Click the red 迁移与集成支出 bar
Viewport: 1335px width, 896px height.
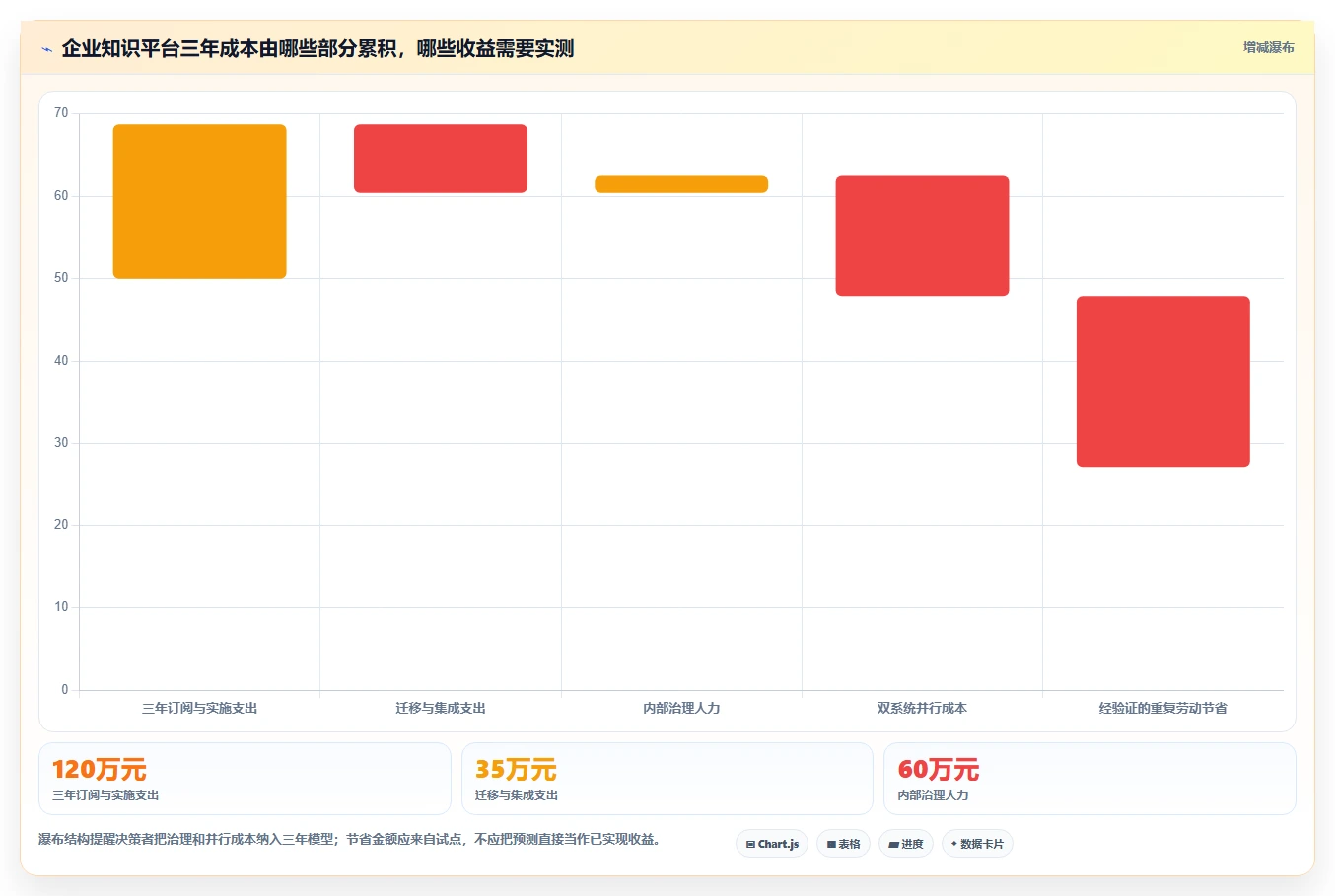(441, 159)
